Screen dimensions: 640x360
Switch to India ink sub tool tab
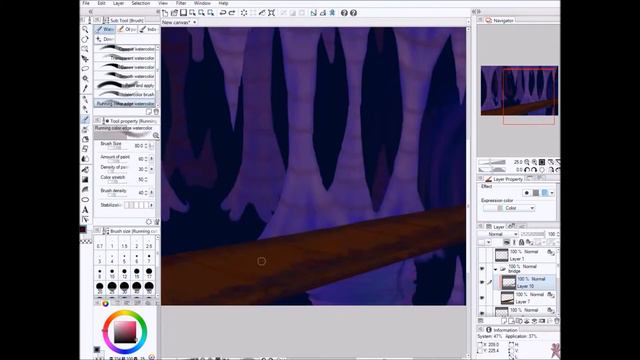pos(148,29)
